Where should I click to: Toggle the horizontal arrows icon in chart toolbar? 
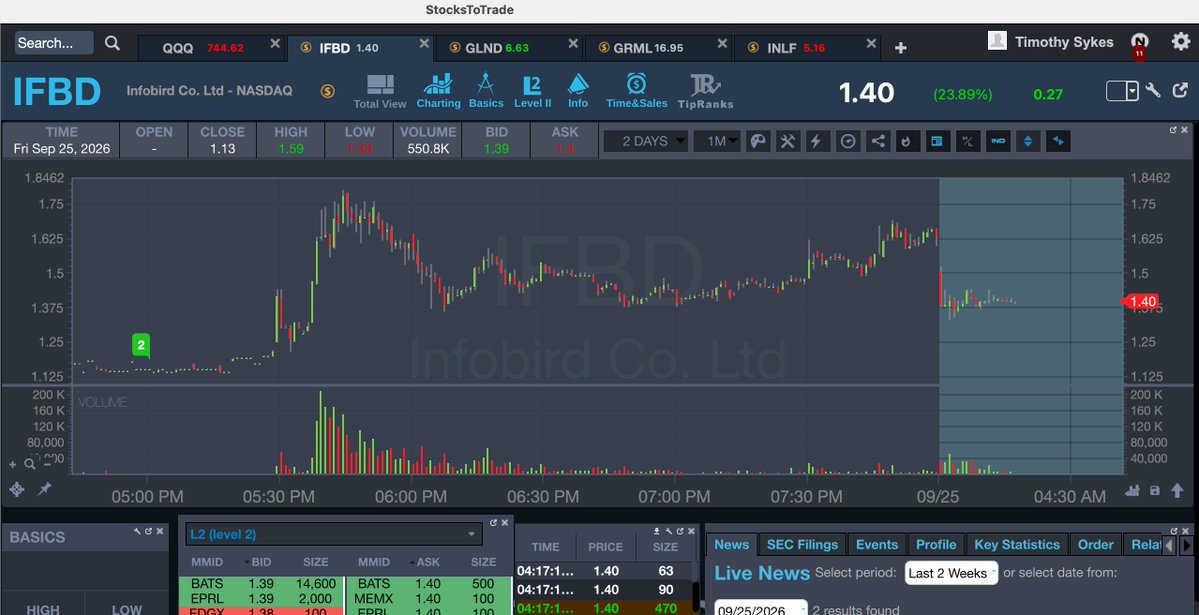[x=1058, y=141]
